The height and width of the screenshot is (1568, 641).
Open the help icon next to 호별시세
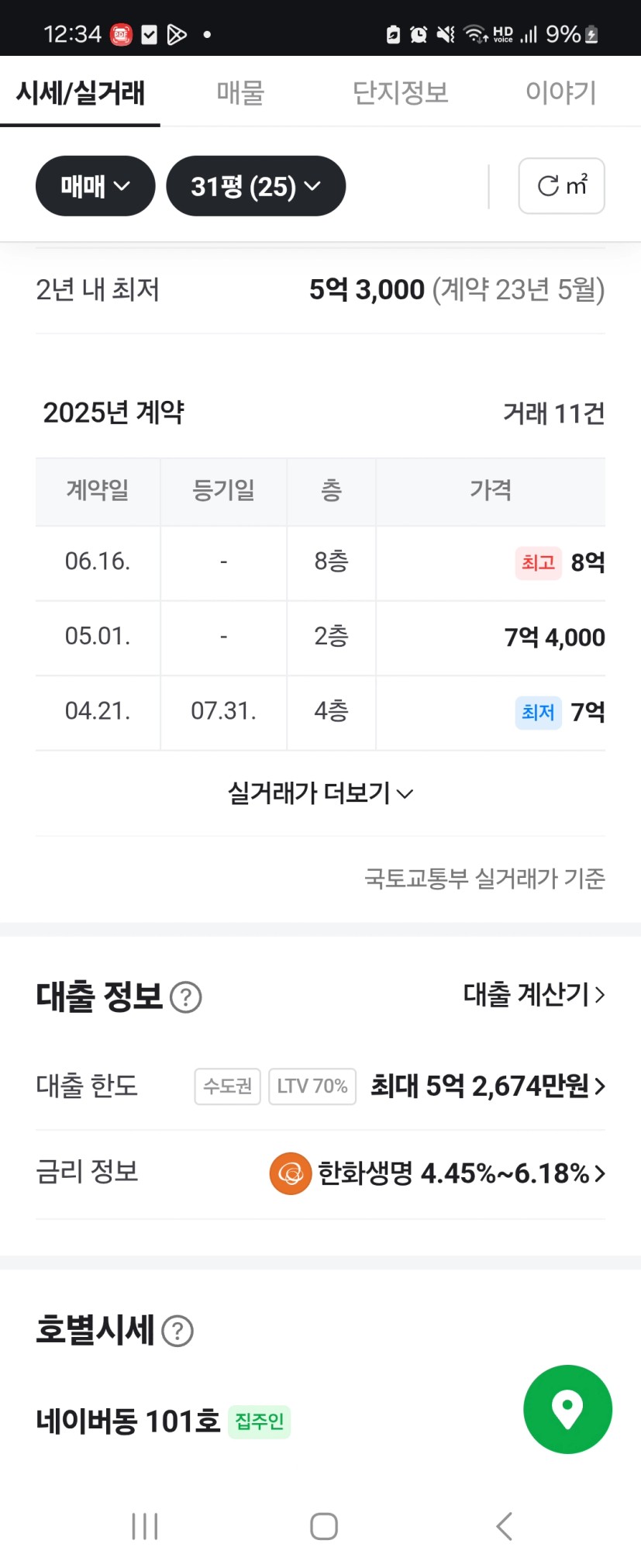pos(177,1331)
